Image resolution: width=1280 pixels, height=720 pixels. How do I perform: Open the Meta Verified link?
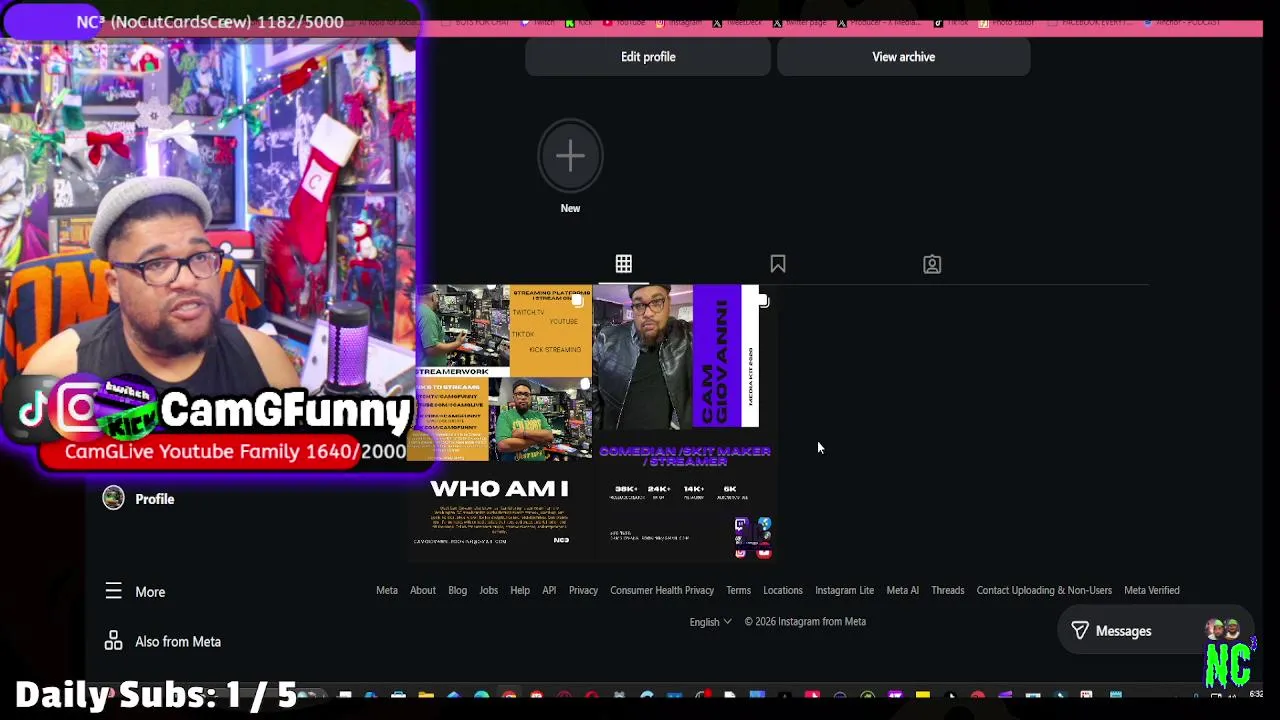tap(1152, 590)
